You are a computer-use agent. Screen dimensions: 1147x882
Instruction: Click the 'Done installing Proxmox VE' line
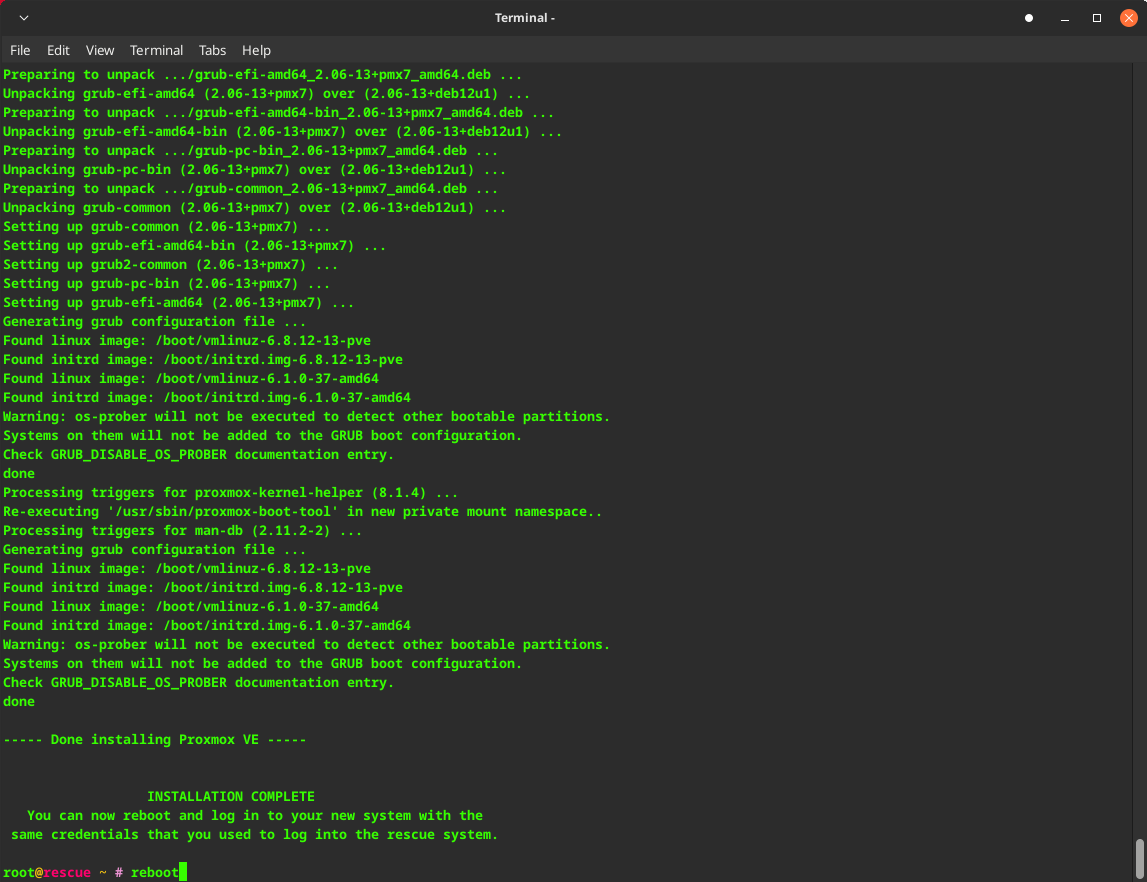155,740
